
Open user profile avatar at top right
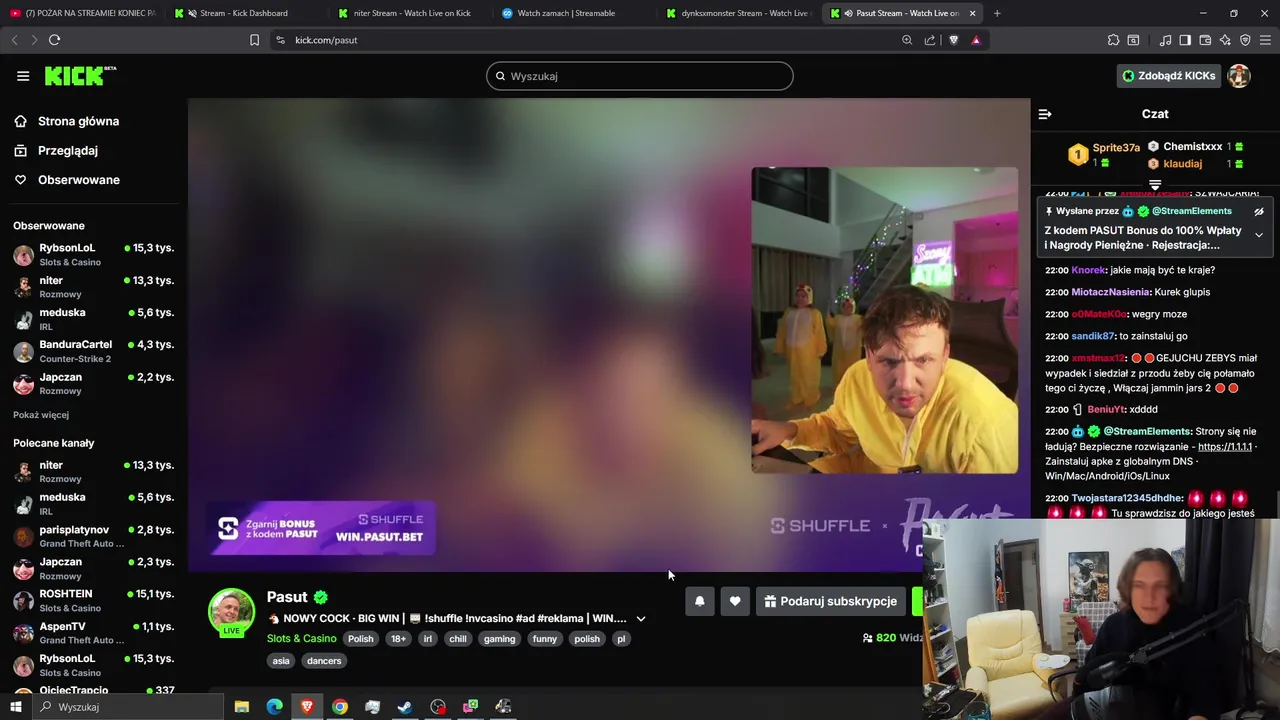pos(1239,76)
